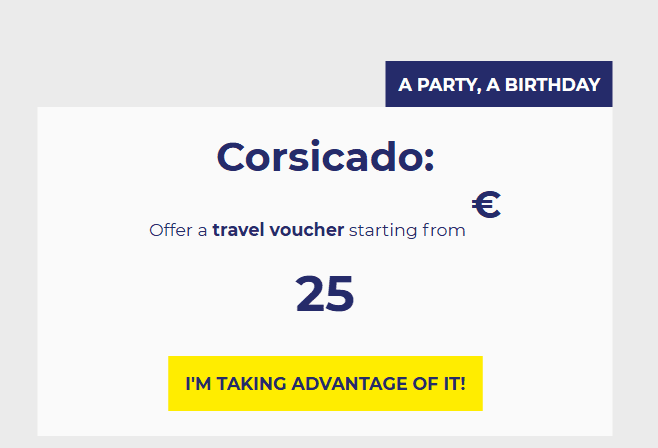Click the digit 5 in the price

point(341,294)
